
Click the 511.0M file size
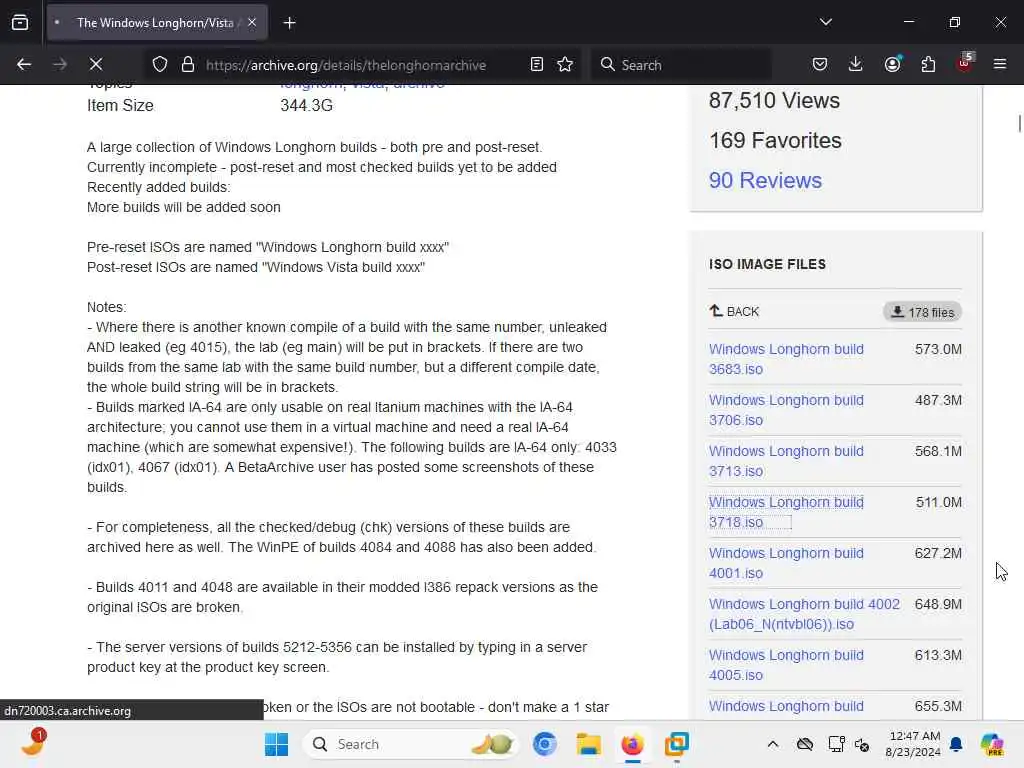pos(938,502)
